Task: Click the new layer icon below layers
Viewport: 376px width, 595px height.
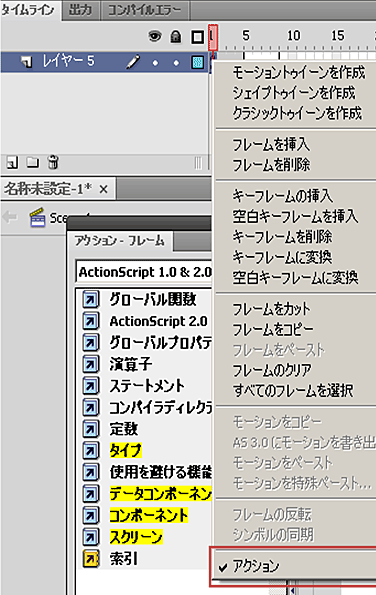Action: tap(12, 163)
